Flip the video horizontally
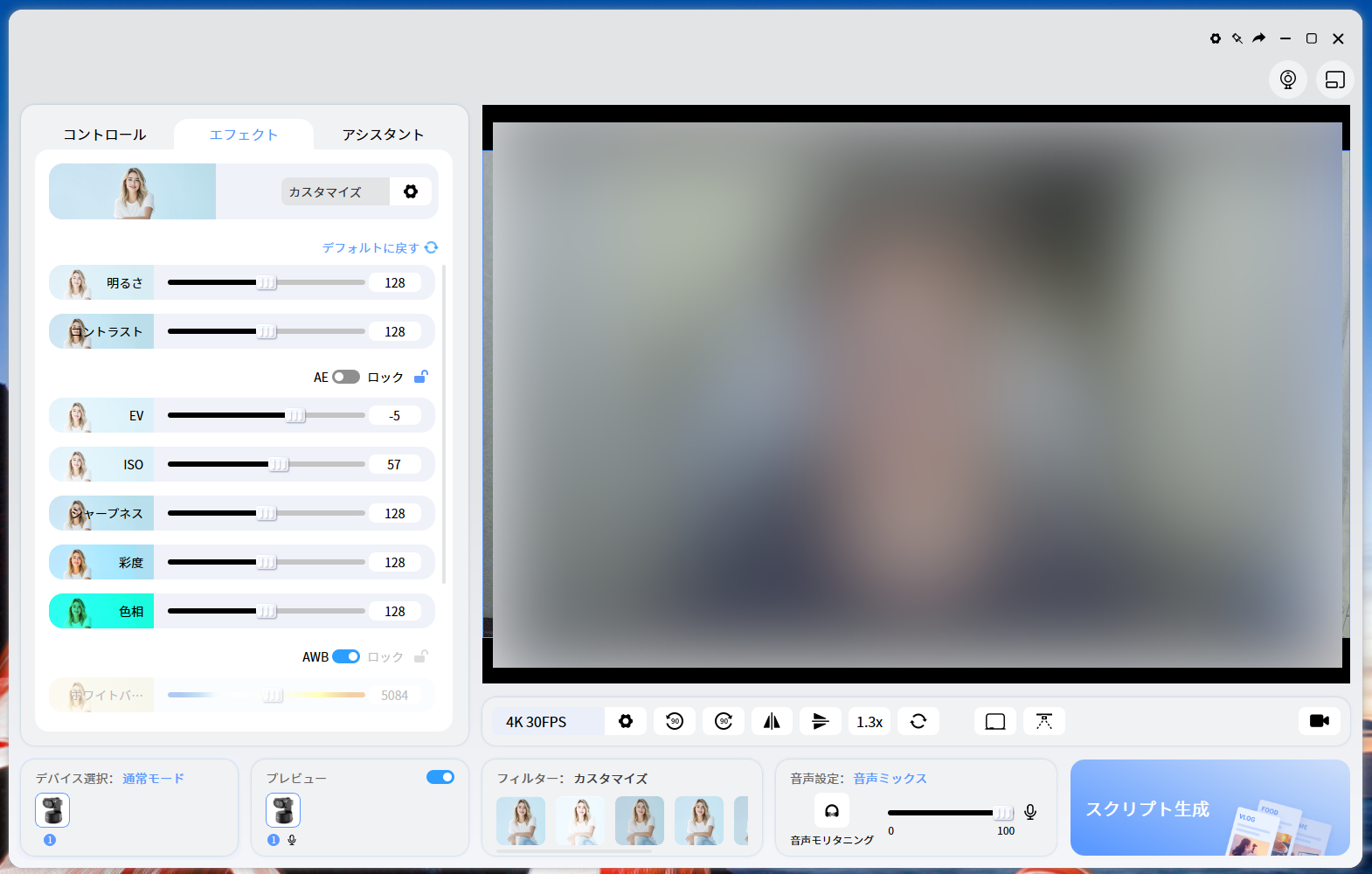This screenshot has width=1372, height=874. coord(772,721)
